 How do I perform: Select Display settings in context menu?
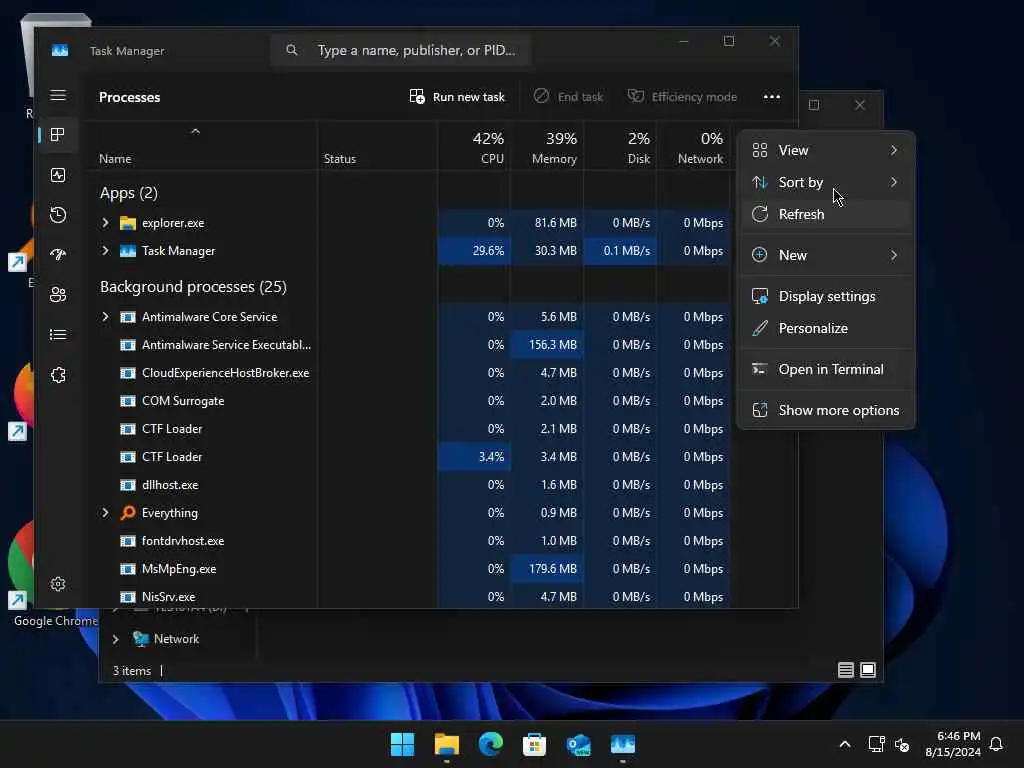(x=825, y=296)
